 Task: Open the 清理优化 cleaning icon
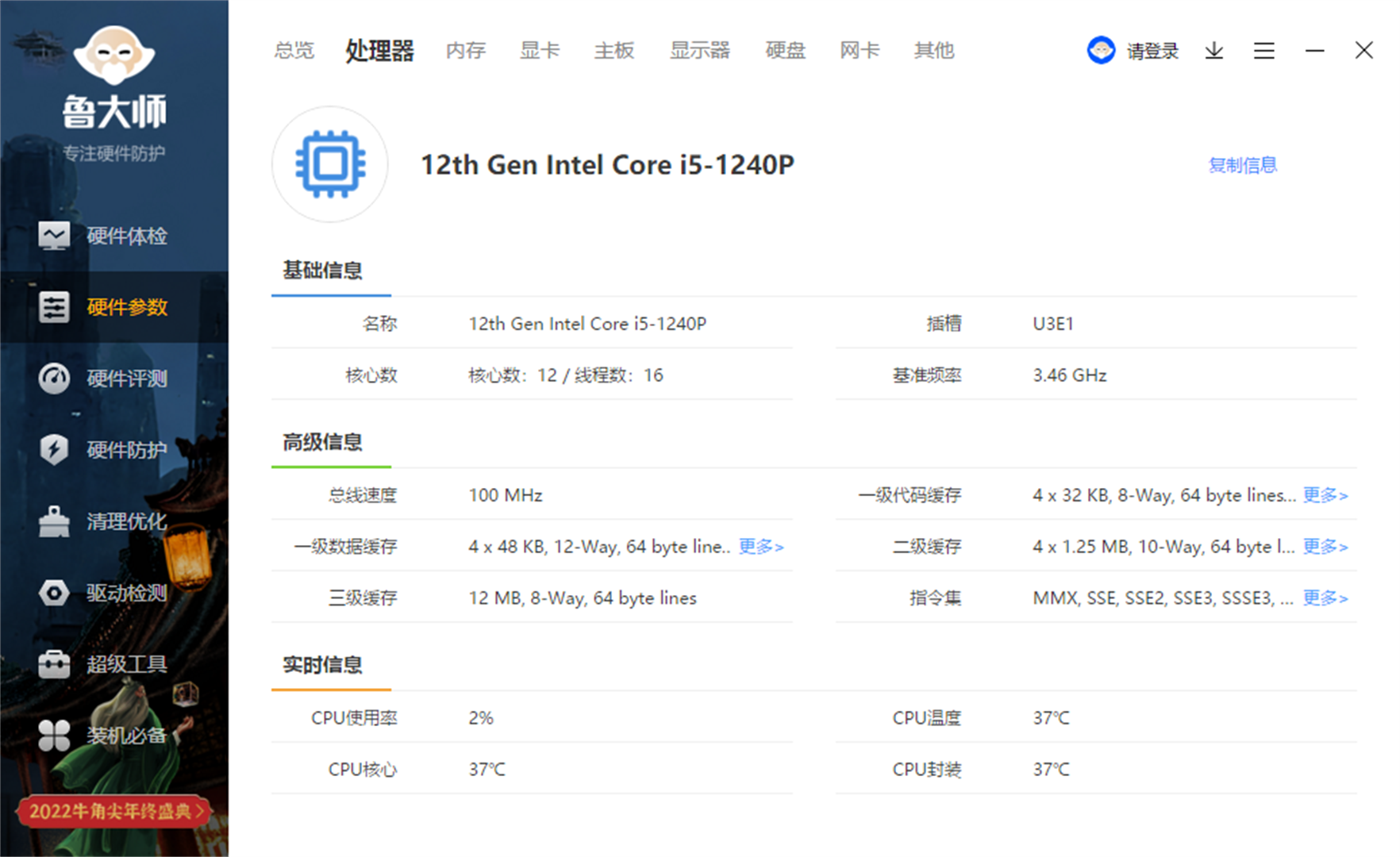[54, 521]
